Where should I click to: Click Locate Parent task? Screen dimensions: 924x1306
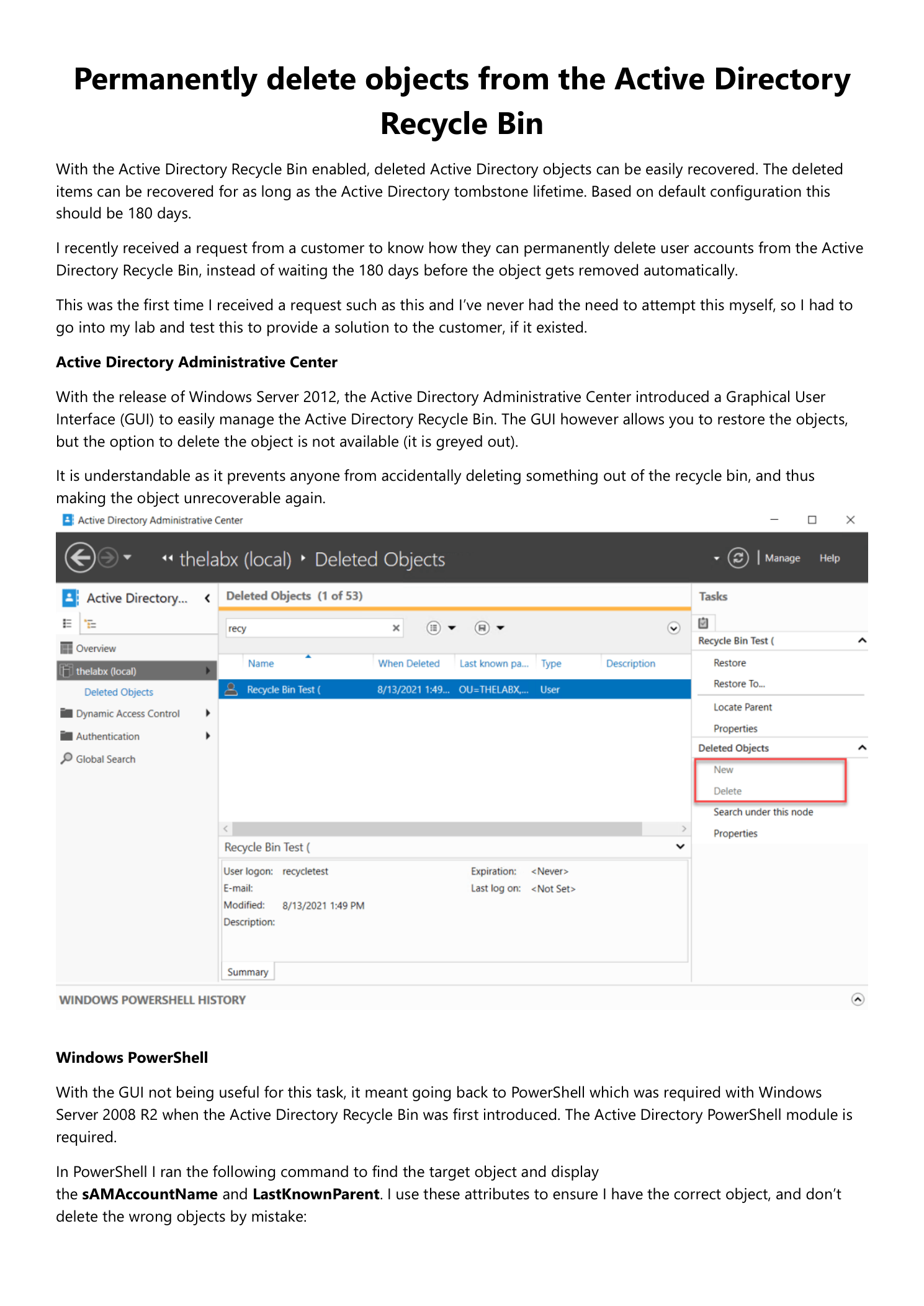coord(742,707)
